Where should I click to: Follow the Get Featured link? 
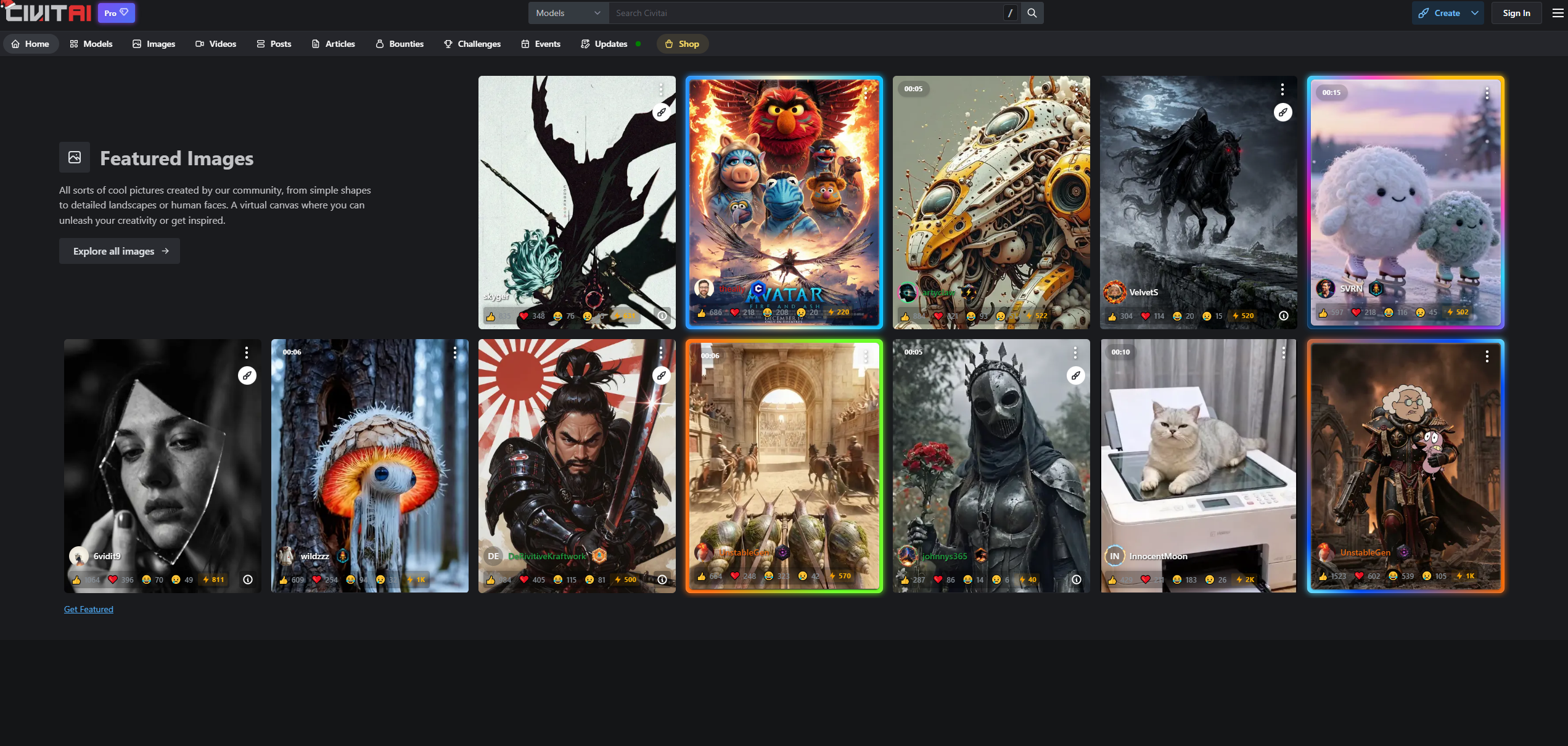(89, 609)
